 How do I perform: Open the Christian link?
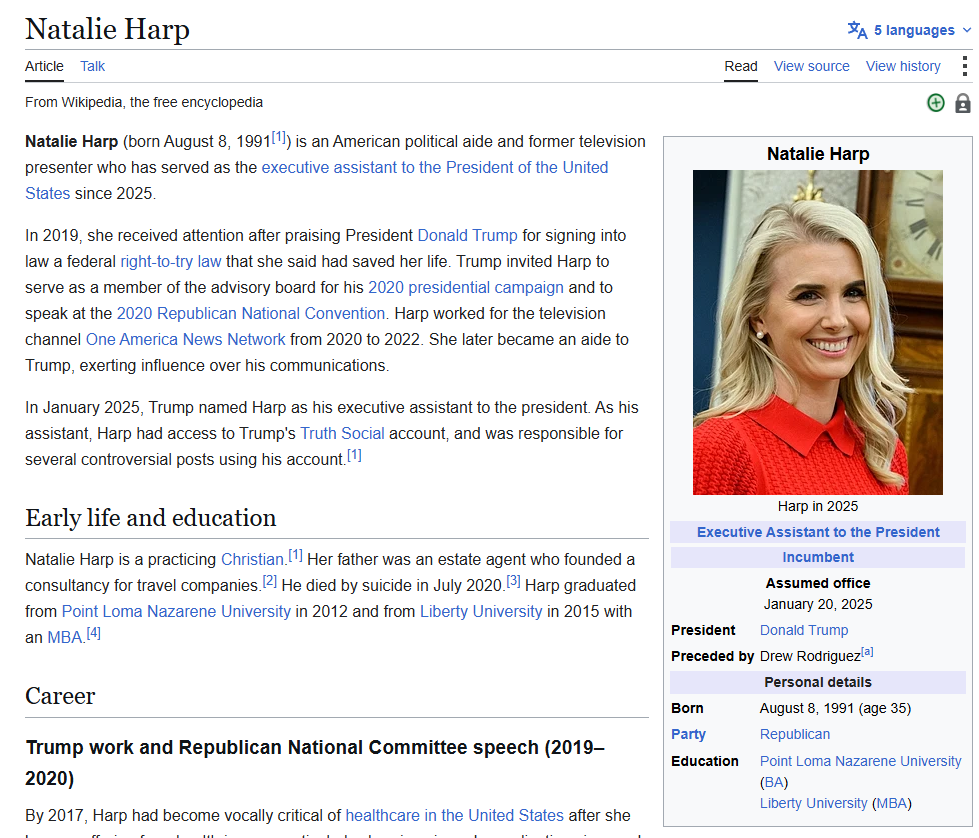point(252,559)
